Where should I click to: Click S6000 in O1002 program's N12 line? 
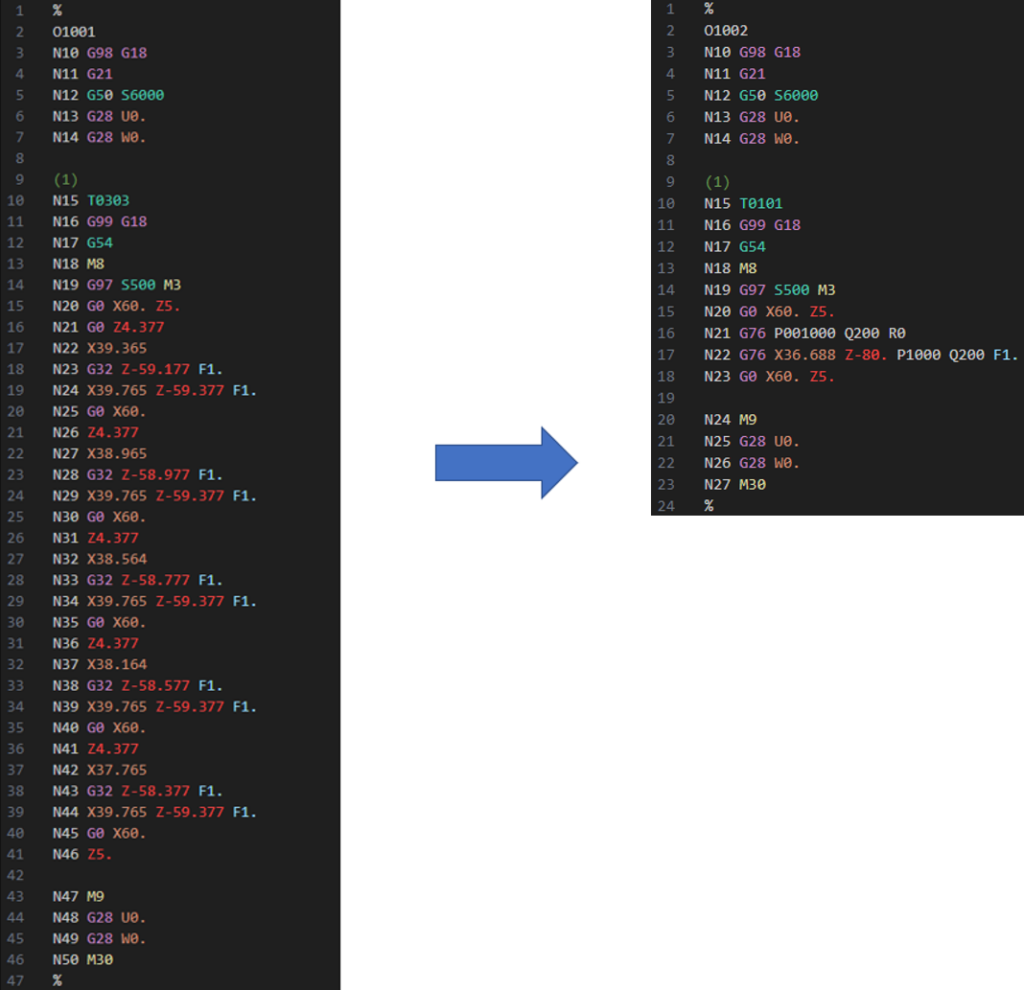(x=796, y=95)
